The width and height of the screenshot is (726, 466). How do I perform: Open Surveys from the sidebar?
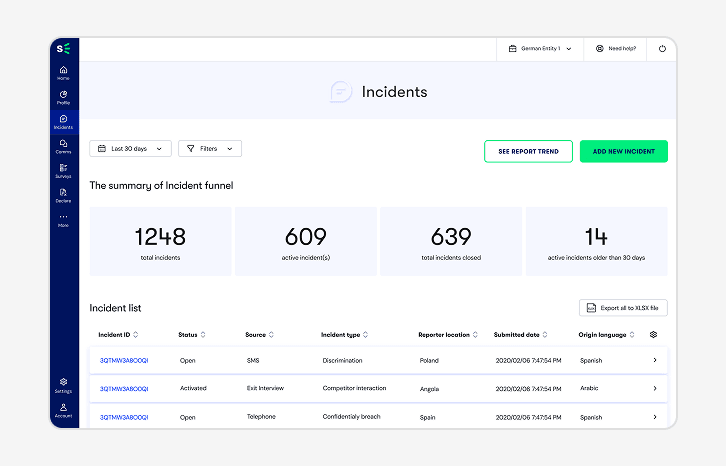[63, 170]
